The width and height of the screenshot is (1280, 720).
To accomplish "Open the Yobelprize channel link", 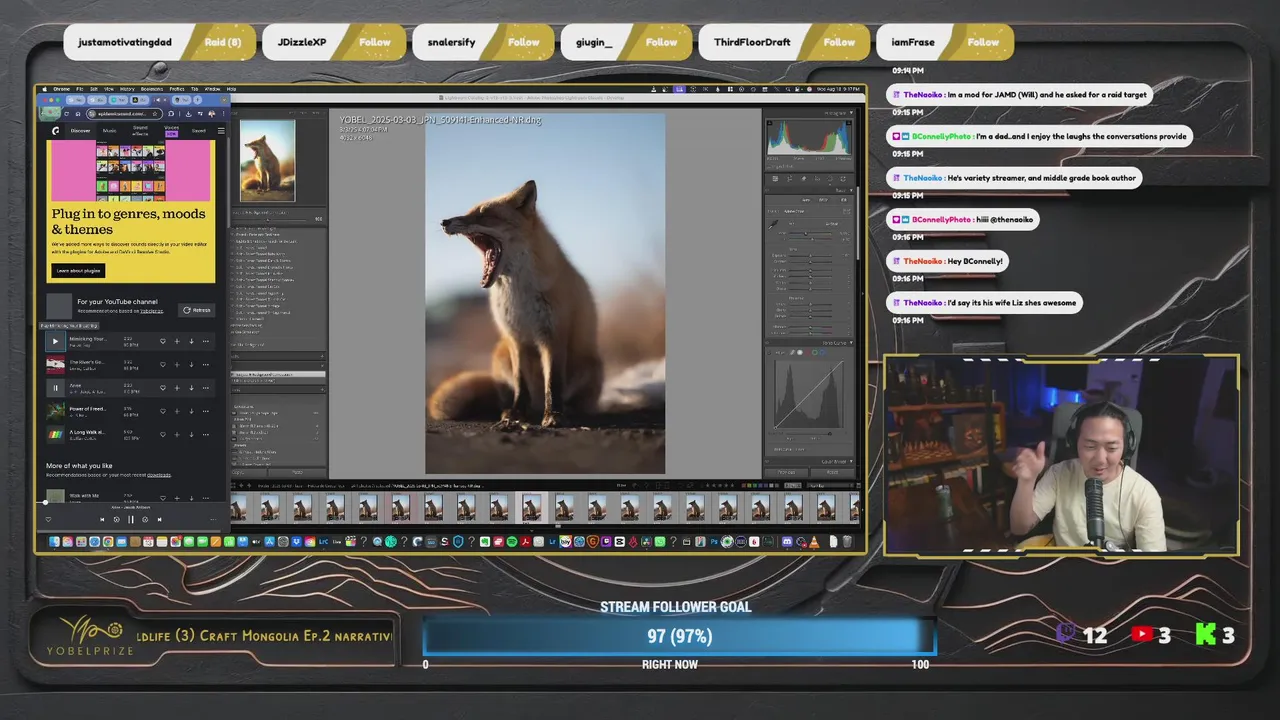I will (x=151, y=310).
